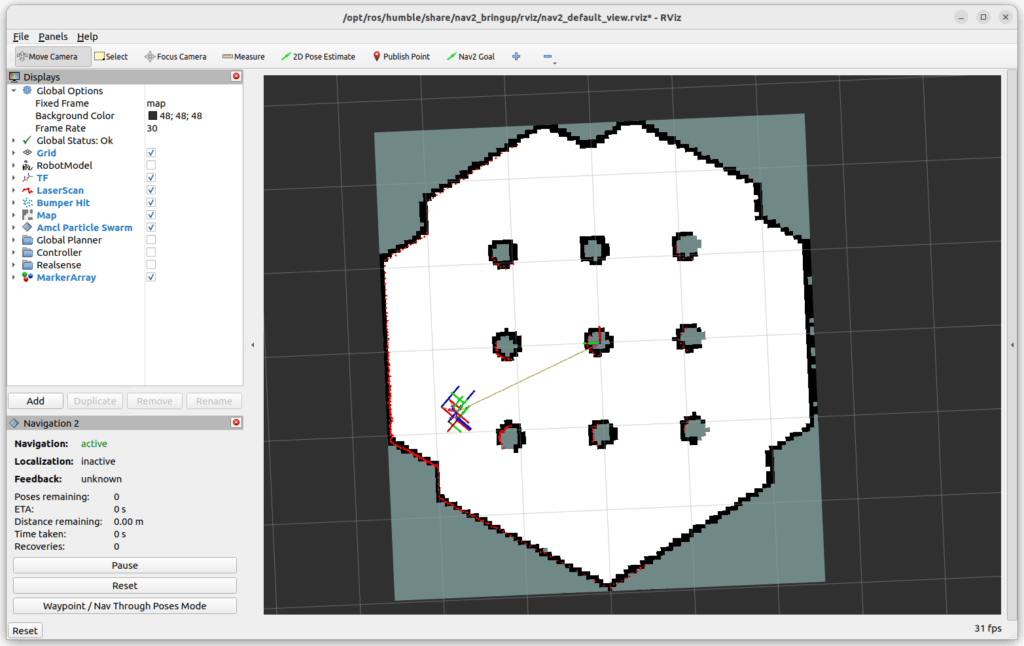Screen dimensions: 1024x646
Task: Disable the Grid display checkbox
Action: pos(151,153)
